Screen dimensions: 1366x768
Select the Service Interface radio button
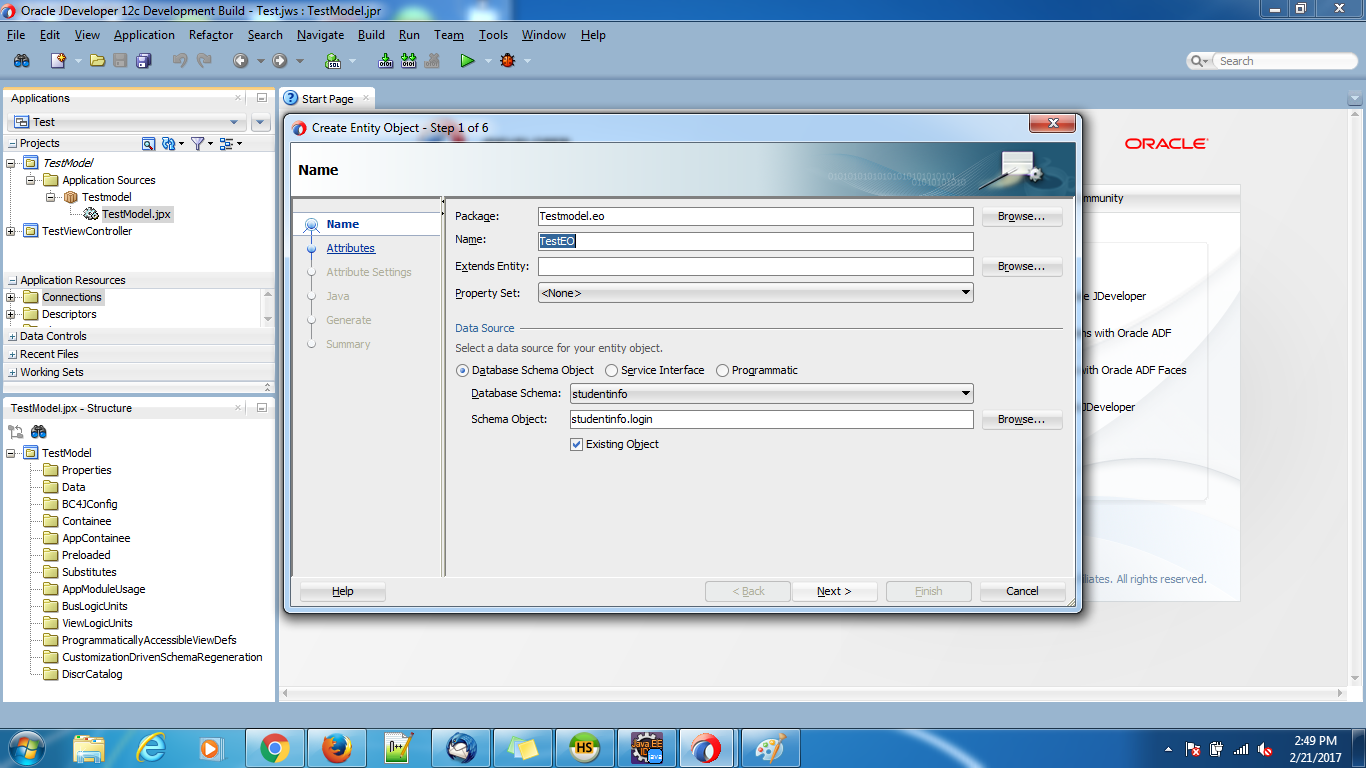click(x=611, y=370)
